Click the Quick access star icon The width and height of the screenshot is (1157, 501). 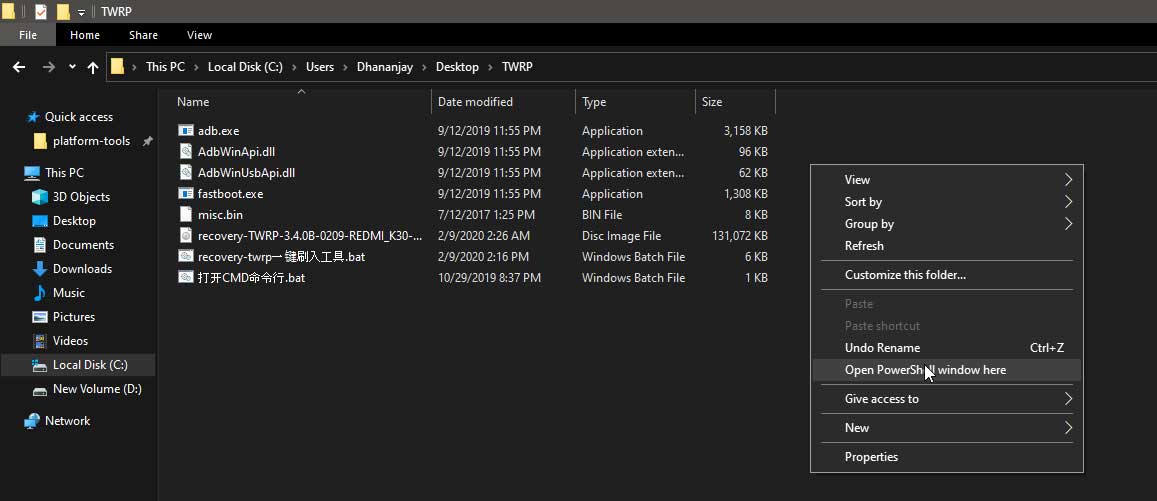pos(32,117)
